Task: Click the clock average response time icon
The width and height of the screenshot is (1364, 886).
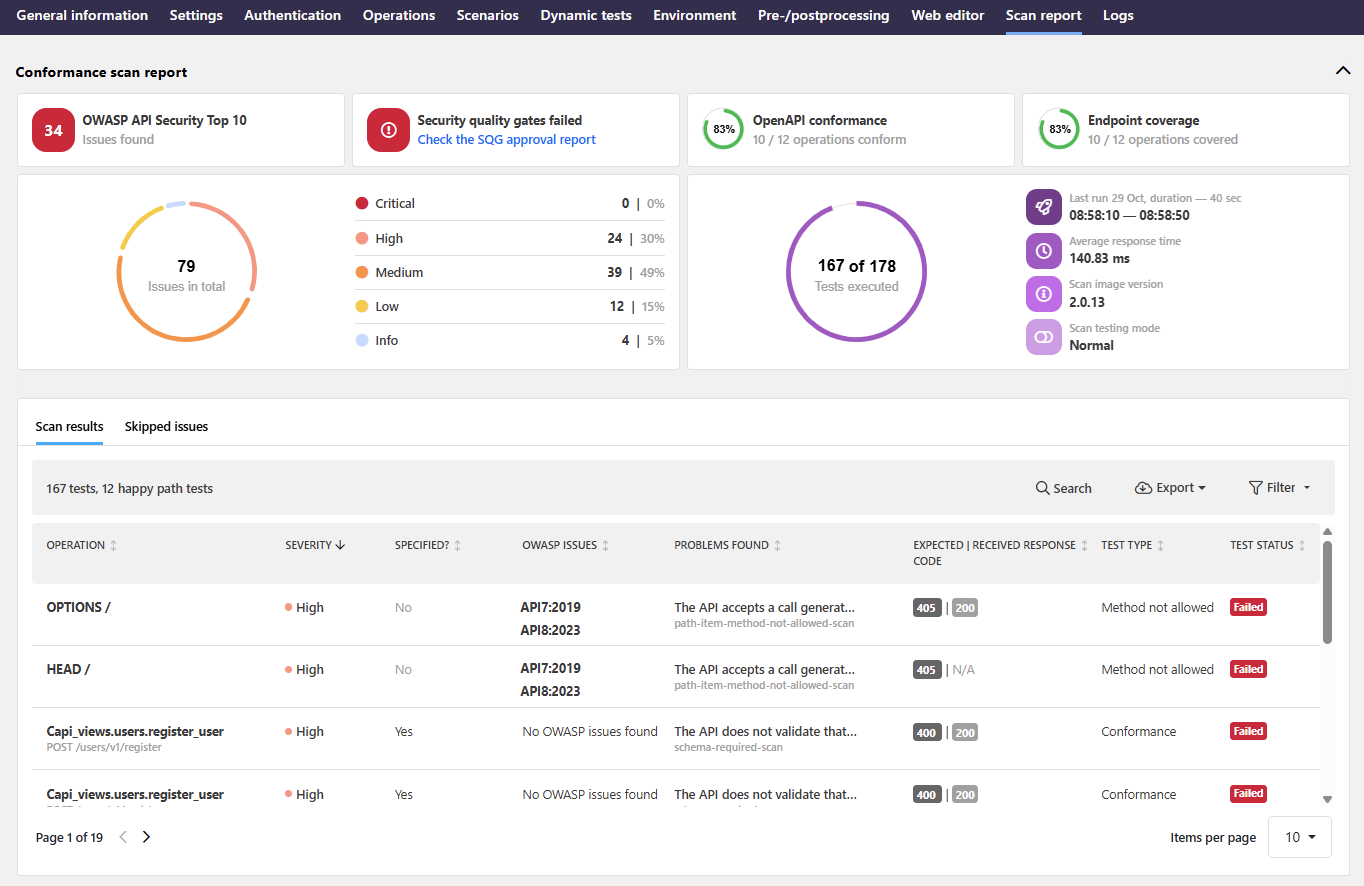Action: tap(1043, 250)
